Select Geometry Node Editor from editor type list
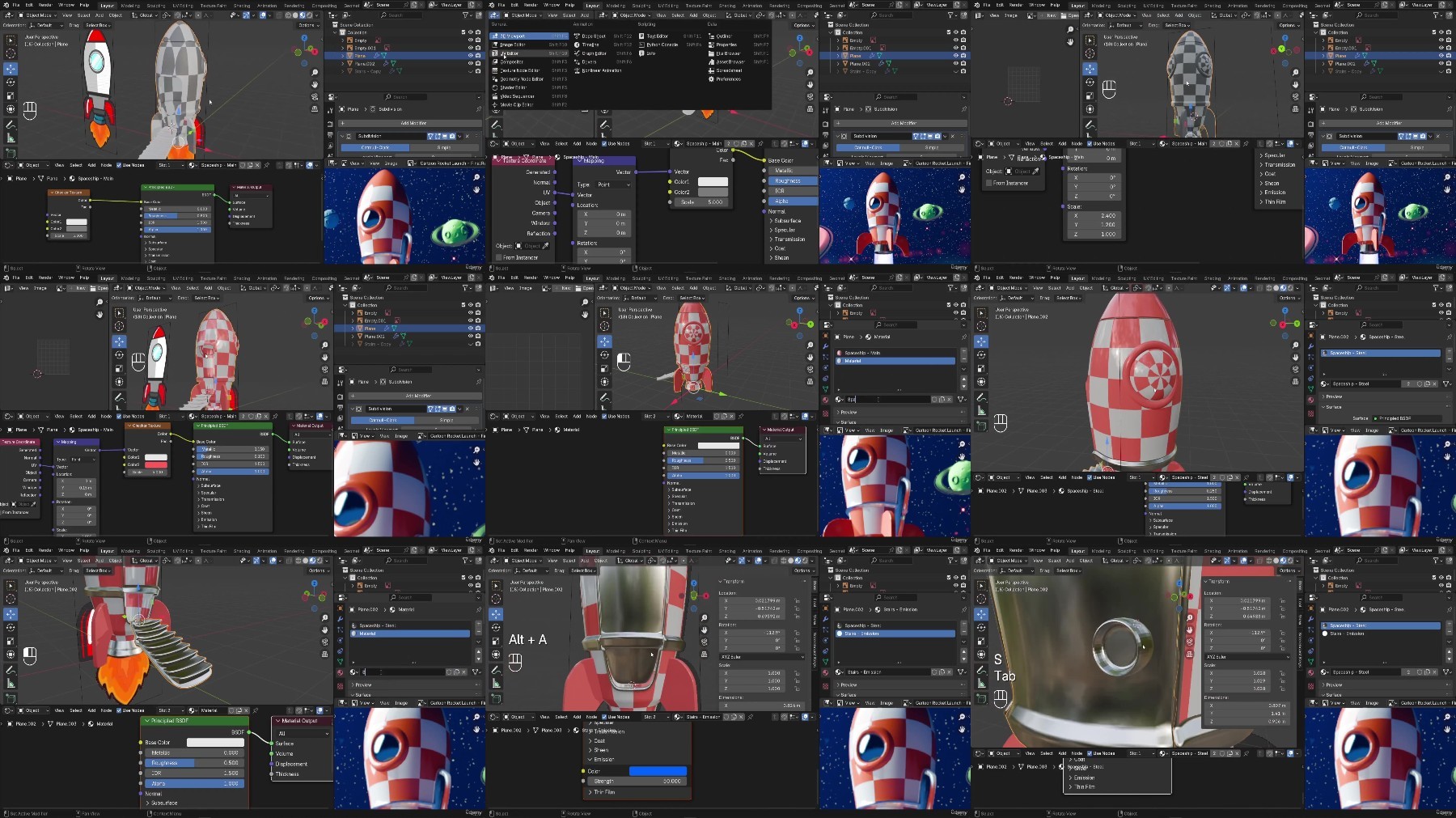1456x818 pixels. (x=521, y=79)
